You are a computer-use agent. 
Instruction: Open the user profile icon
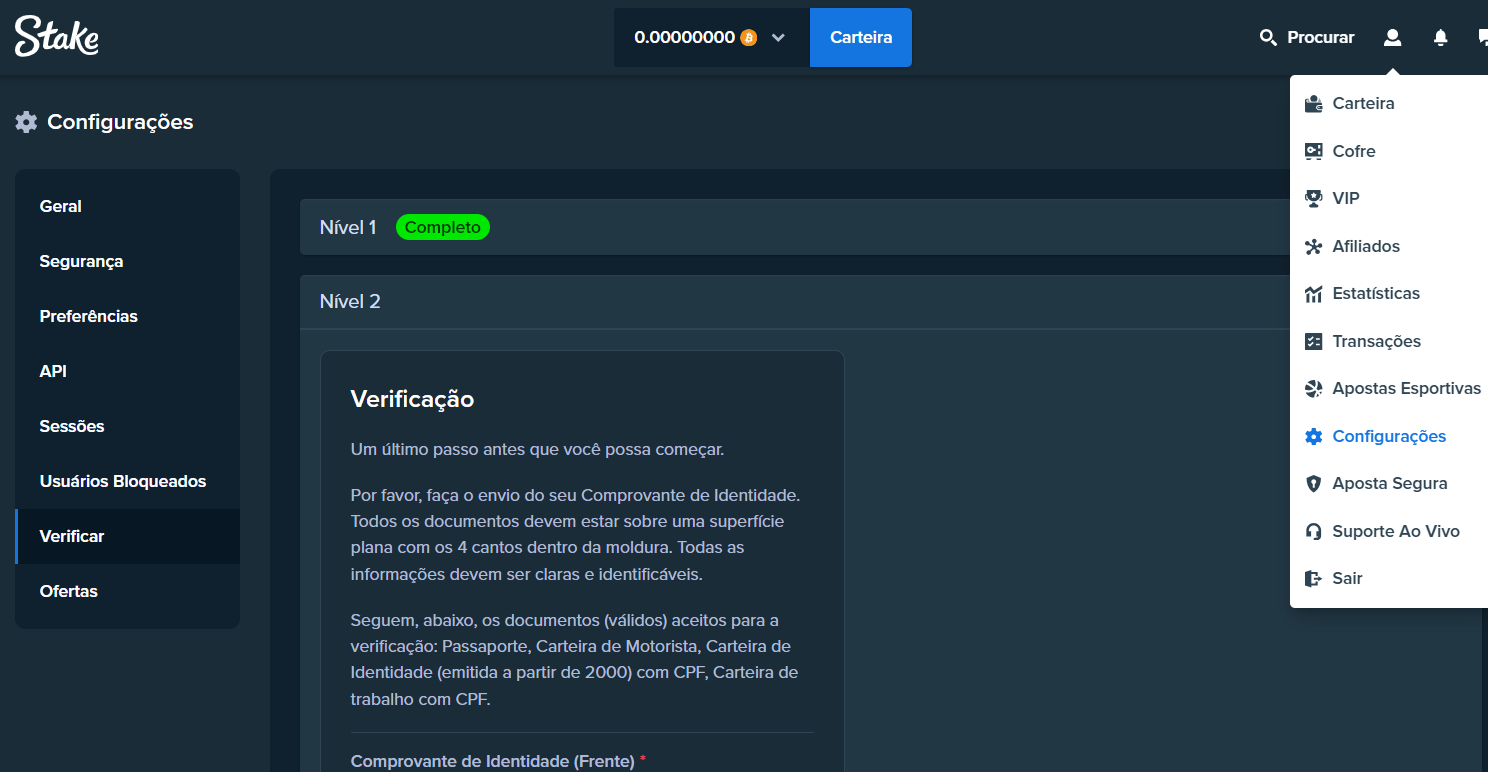pos(1392,37)
